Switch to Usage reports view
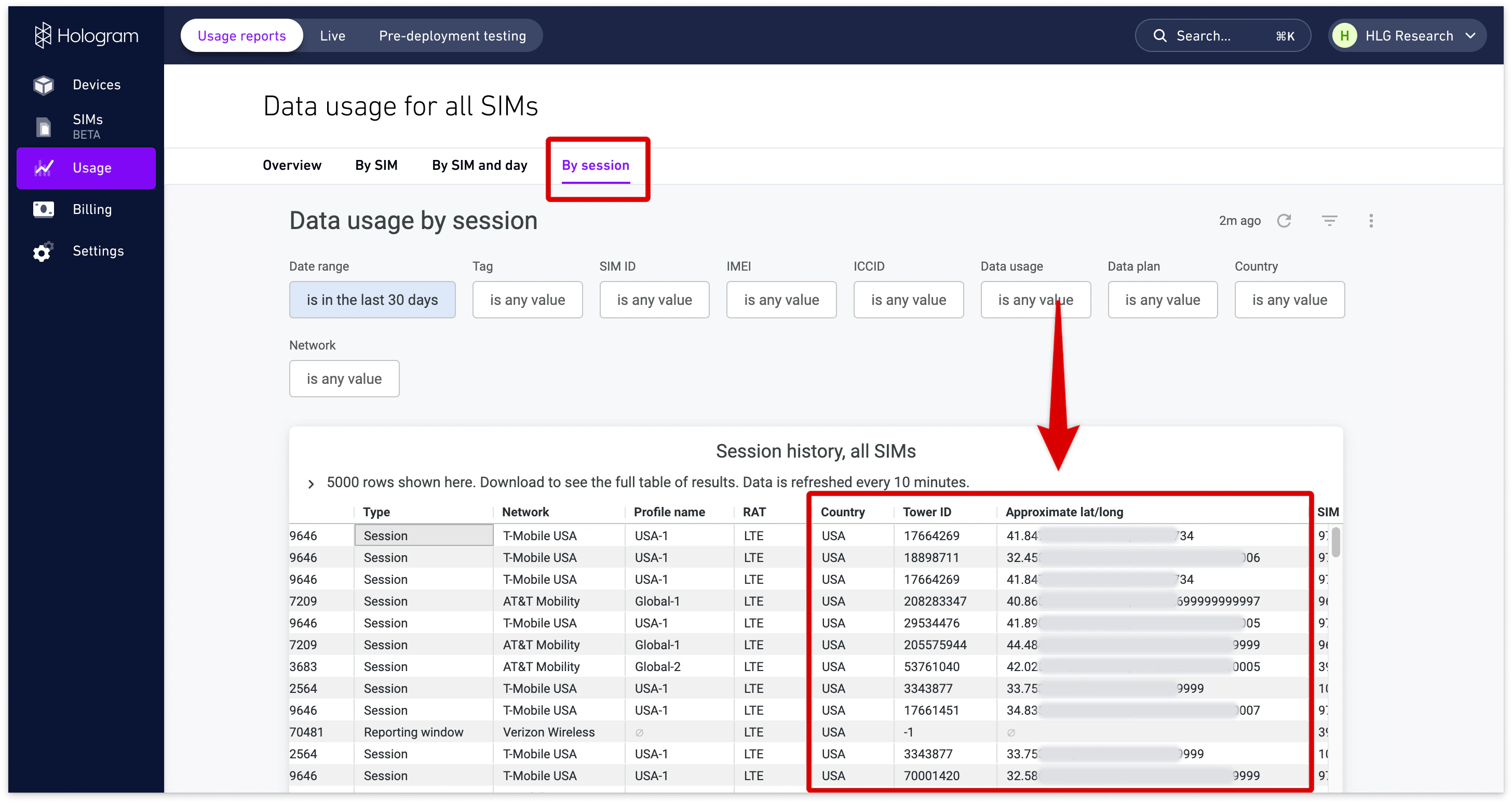1512x803 pixels. (242, 36)
